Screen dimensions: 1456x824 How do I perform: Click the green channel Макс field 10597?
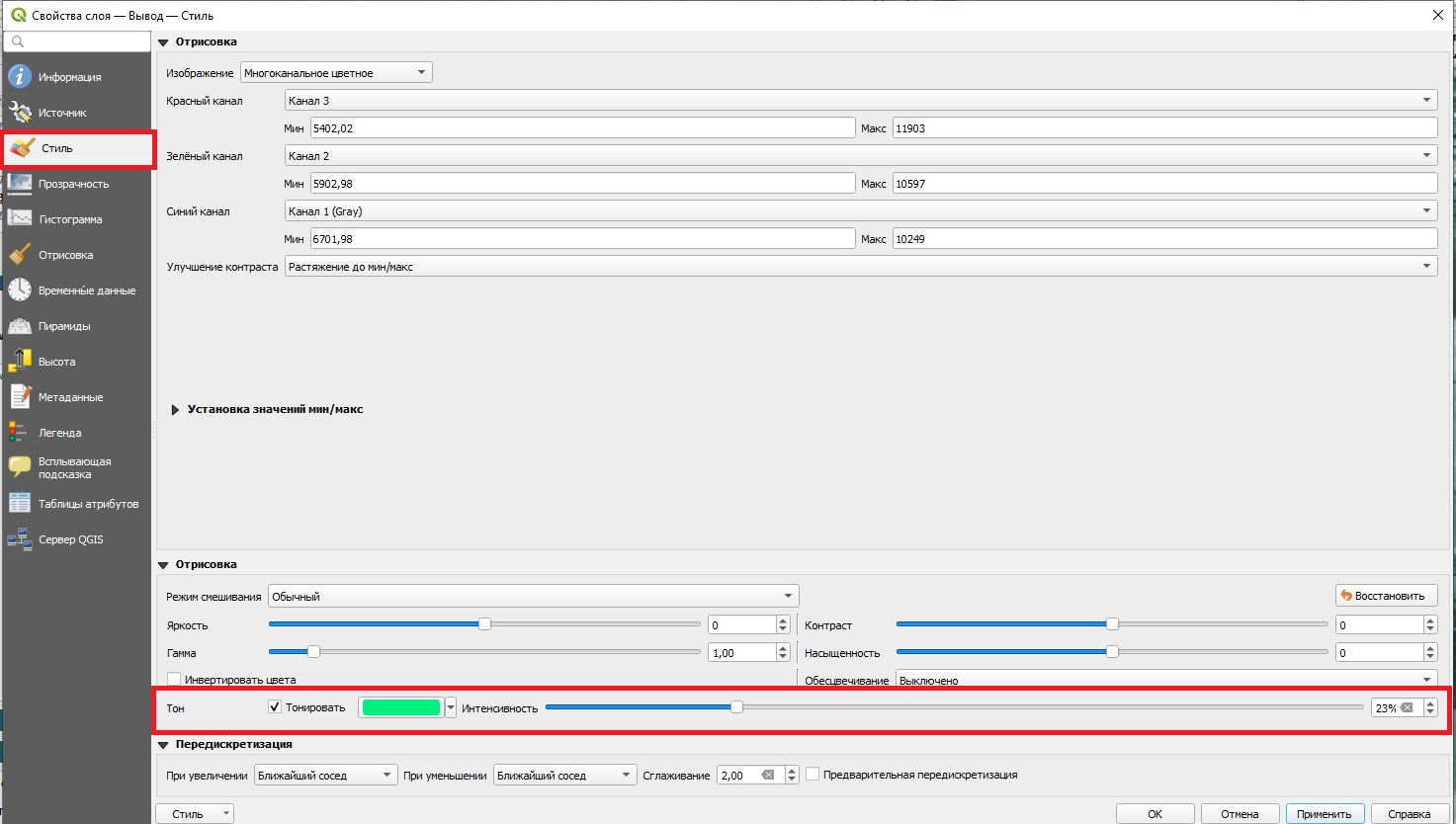[x=1164, y=183]
